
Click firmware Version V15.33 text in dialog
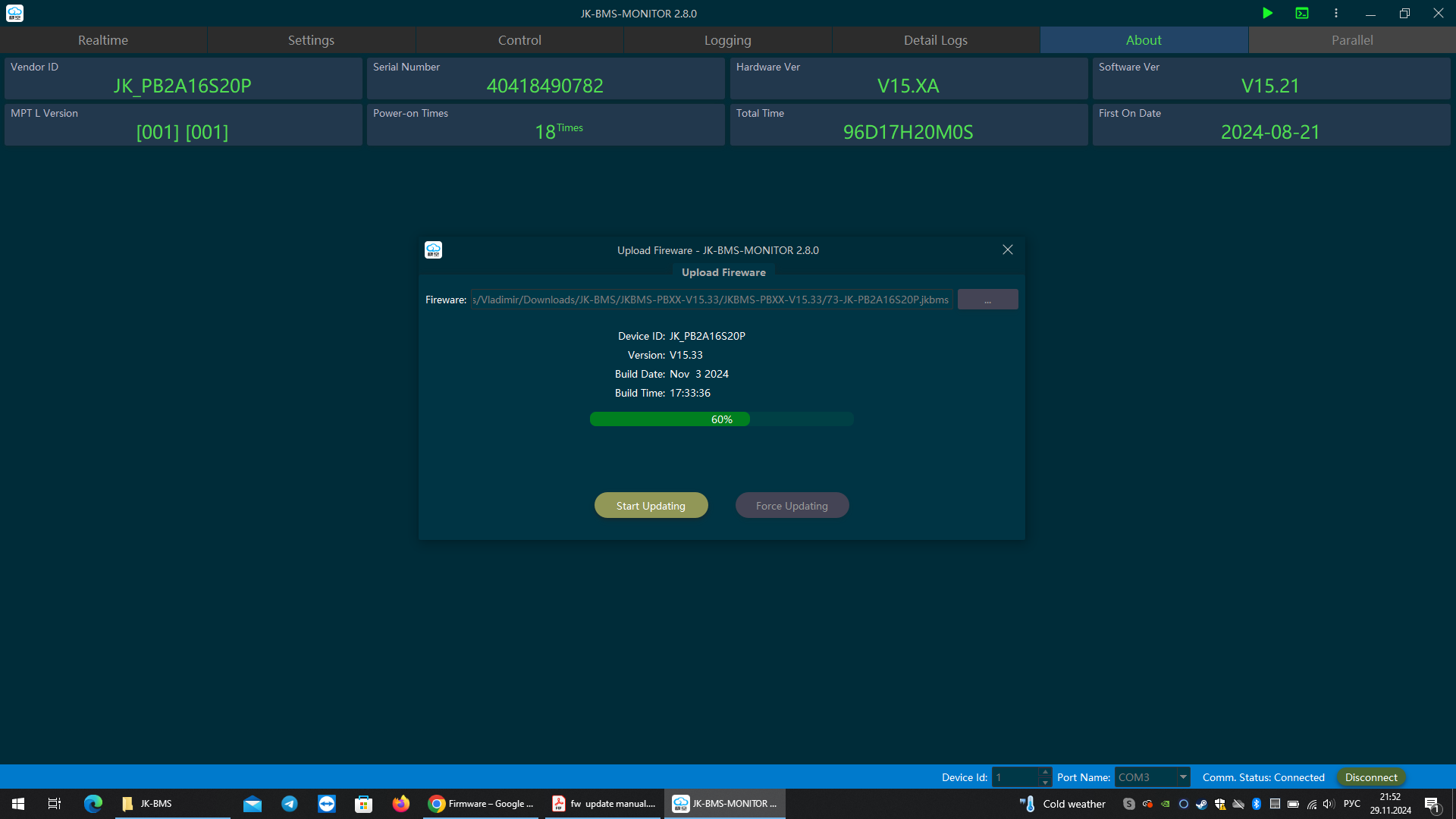686,355
